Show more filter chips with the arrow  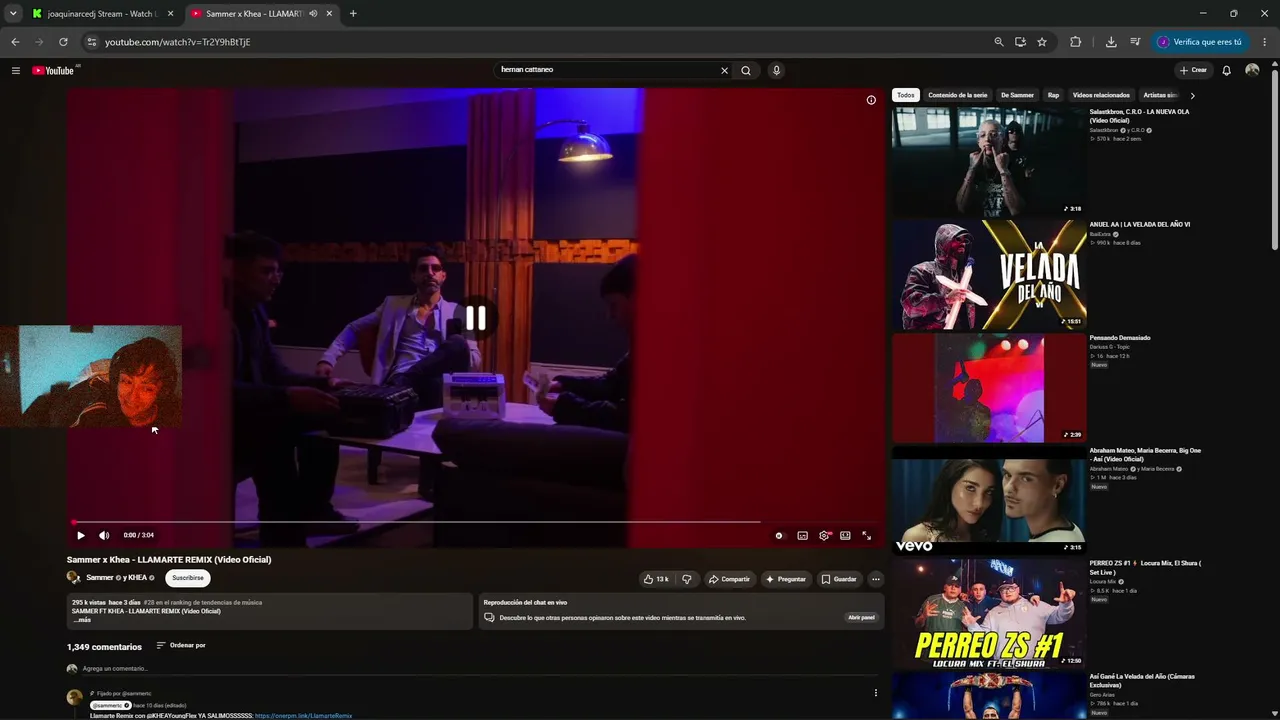point(1192,95)
